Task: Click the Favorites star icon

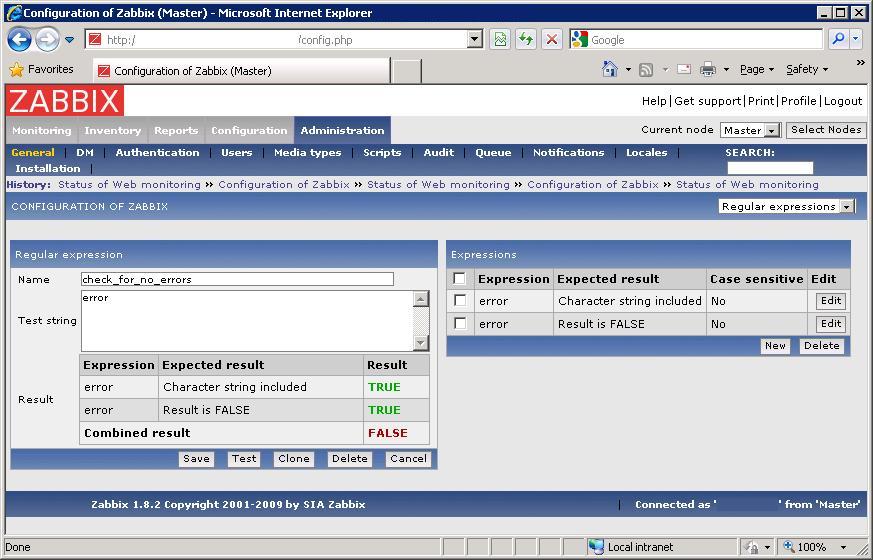Action: coord(17,70)
